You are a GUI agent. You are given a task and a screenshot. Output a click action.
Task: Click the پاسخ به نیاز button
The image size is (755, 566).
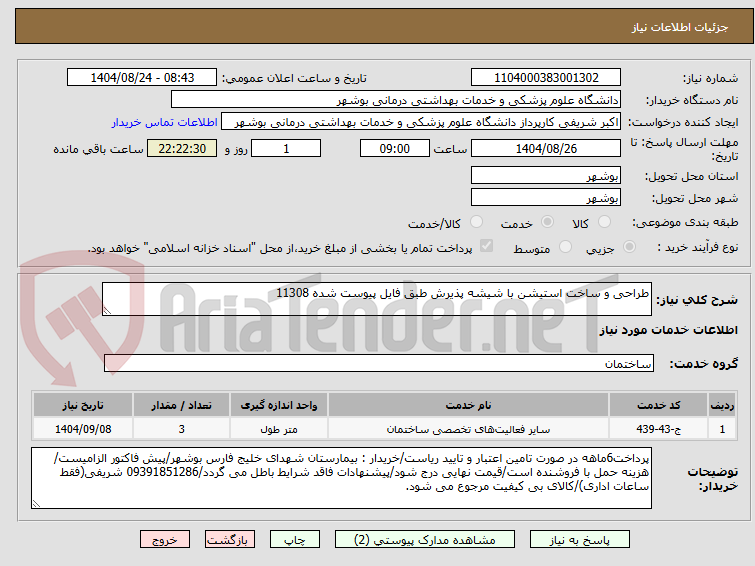coord(579,540)
